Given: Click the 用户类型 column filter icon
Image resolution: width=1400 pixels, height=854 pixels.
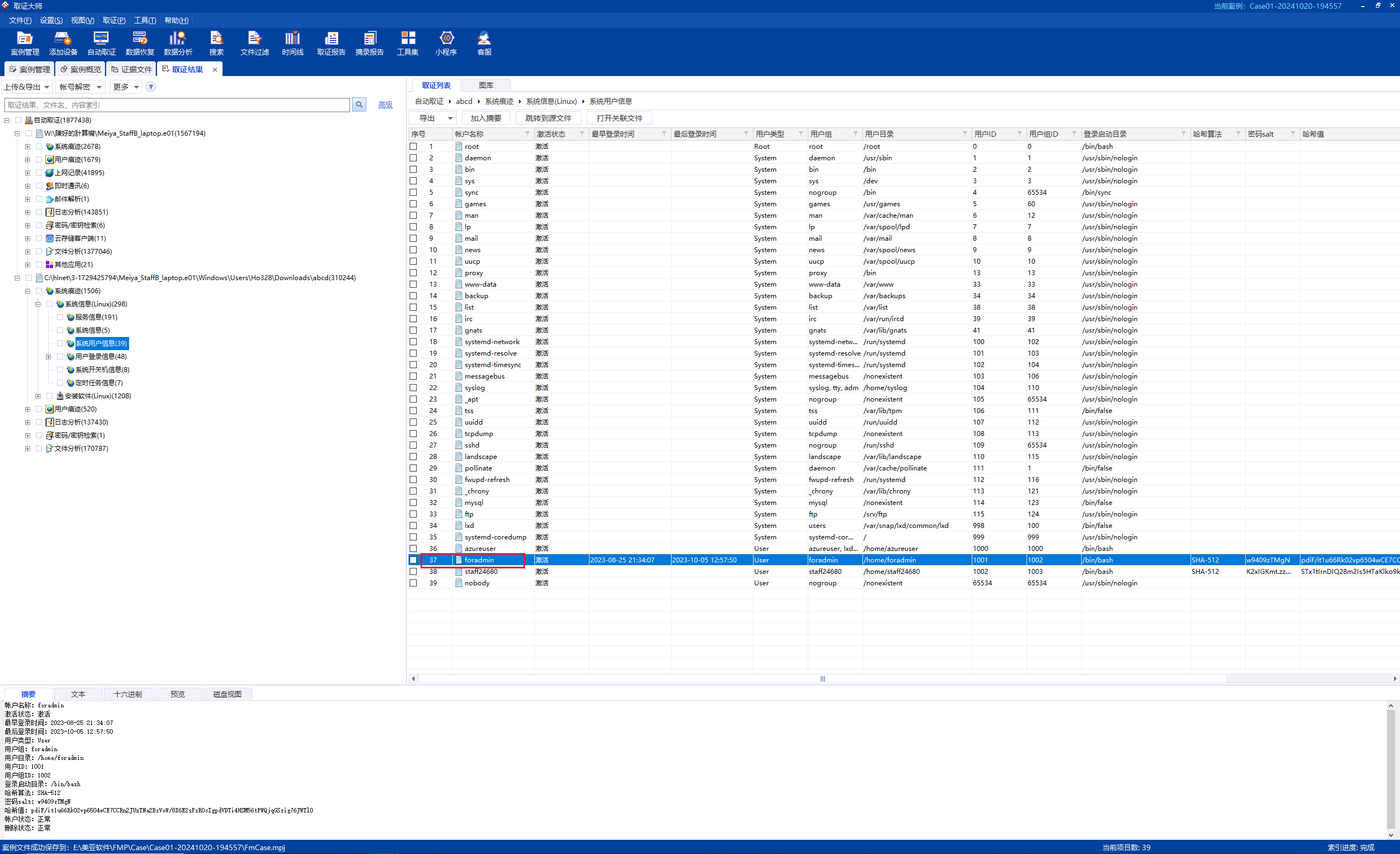Looking at the screenshot, I should (x=801, y=133).
